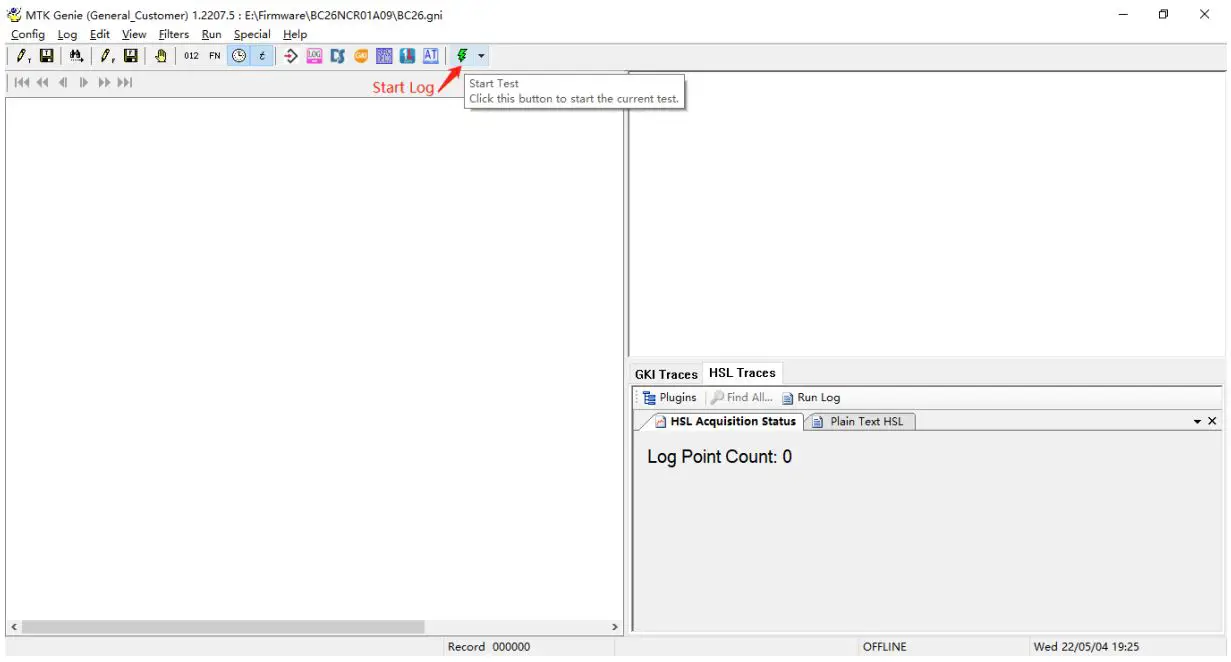This screenshot has height=662, width=1231.
Task: Open the HSL panel dropdown arrow
Action: click(x=1198, y=421)
